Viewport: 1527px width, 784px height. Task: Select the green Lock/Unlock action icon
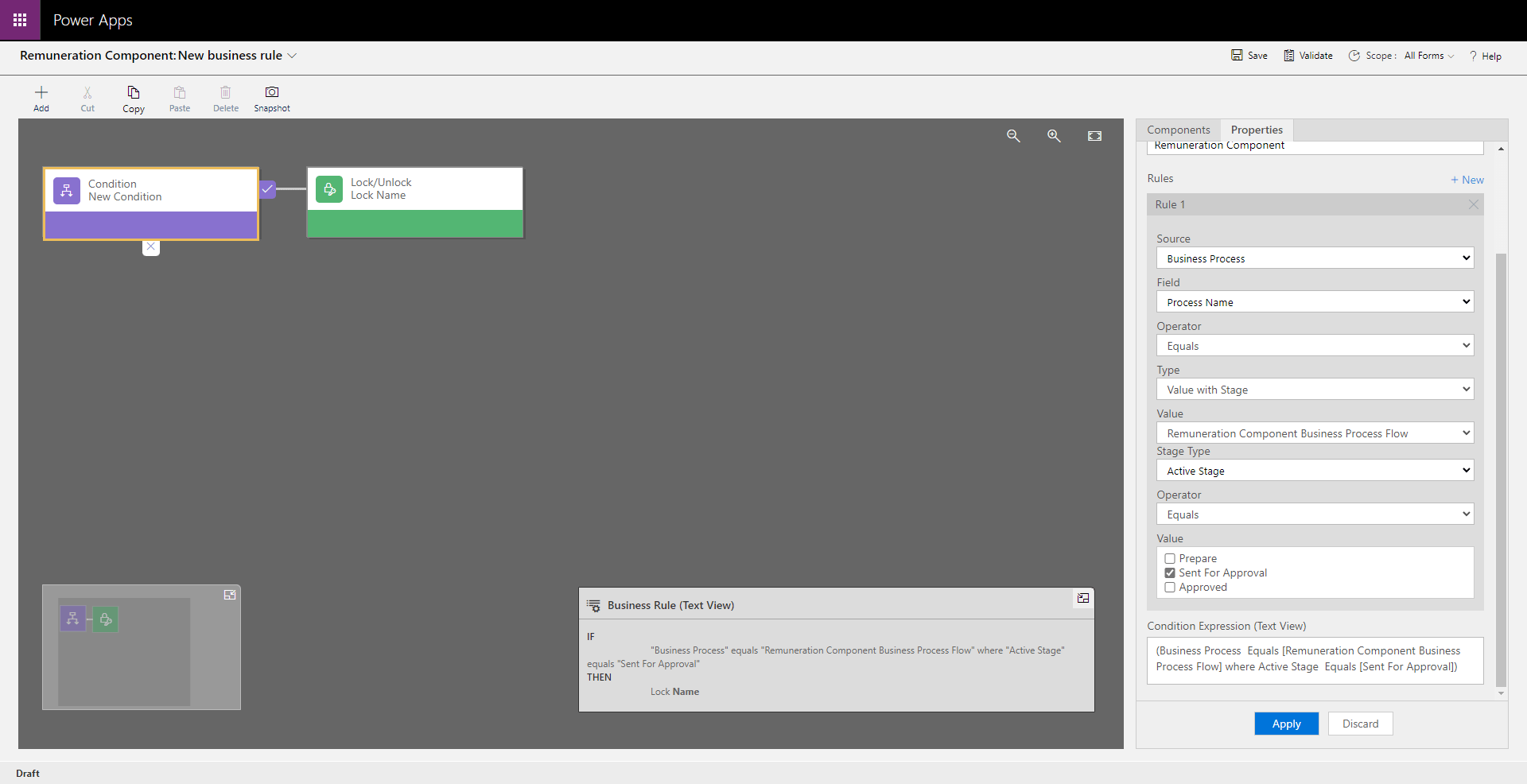(x=329, y=189)
